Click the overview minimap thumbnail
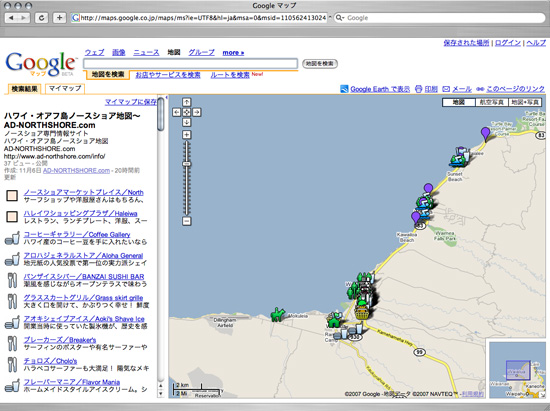Image resolution: width=550 pixels, height=411 pixels. 516,369
